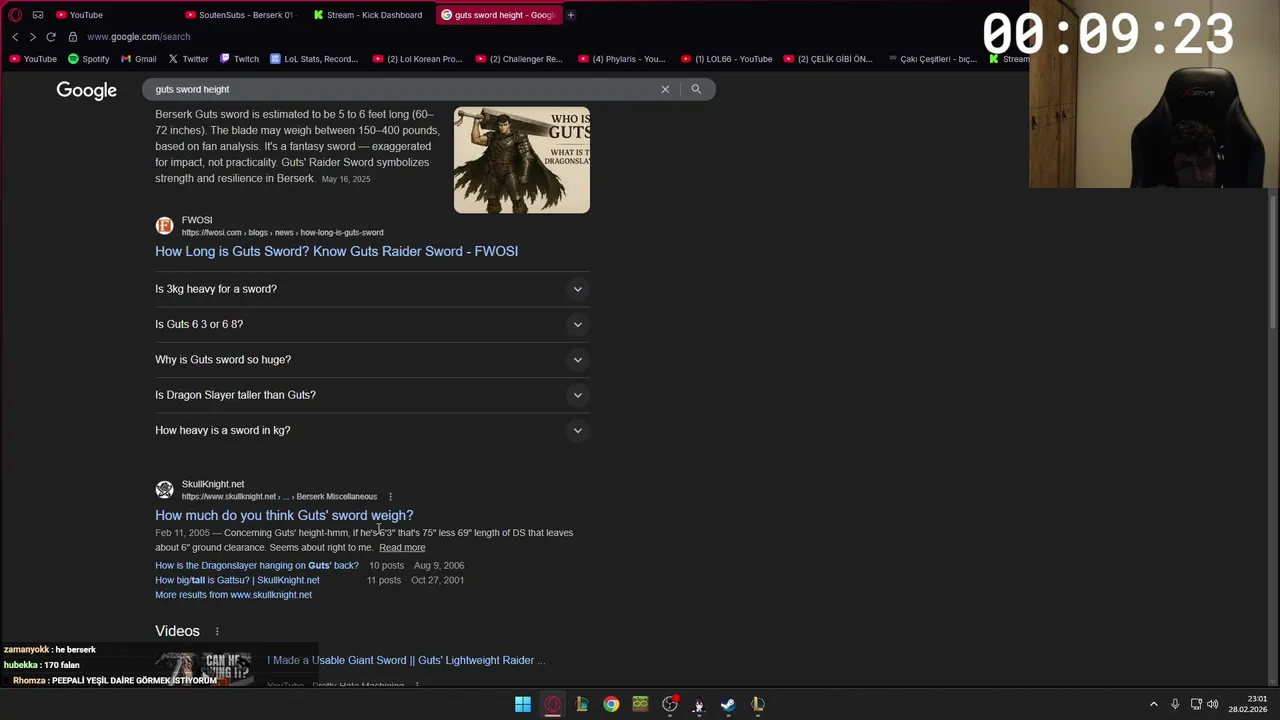Expand "Is Guts 6 3 or 6 8?"
Viewport: 1280px width, 720px height.
click(x=372, y=324)
